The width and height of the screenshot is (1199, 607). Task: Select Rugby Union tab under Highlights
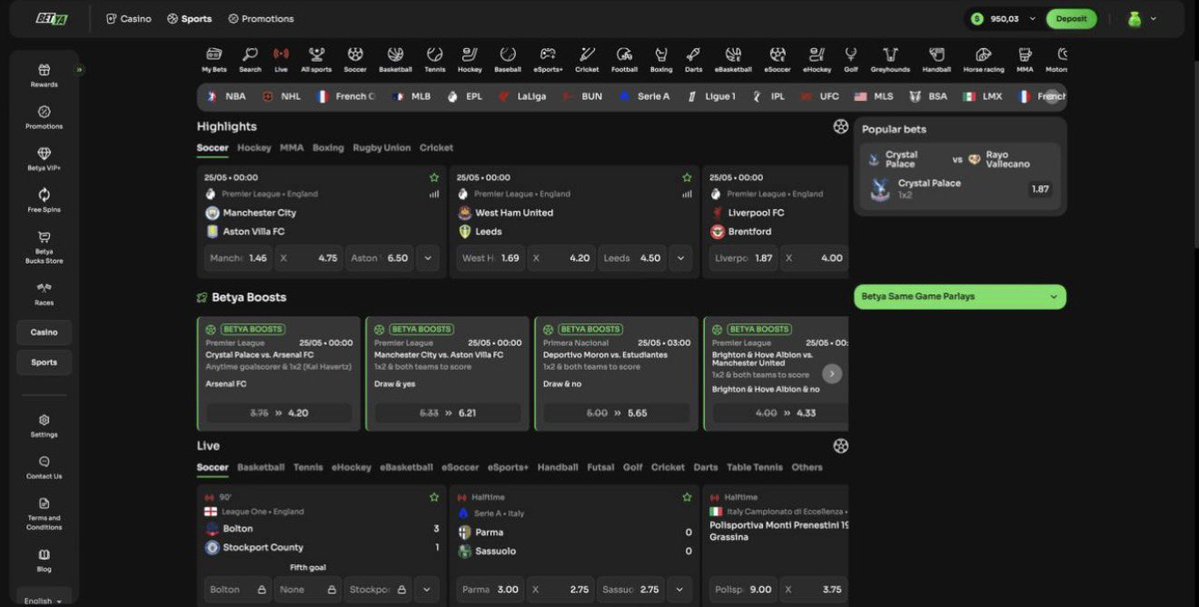[382, 148]
